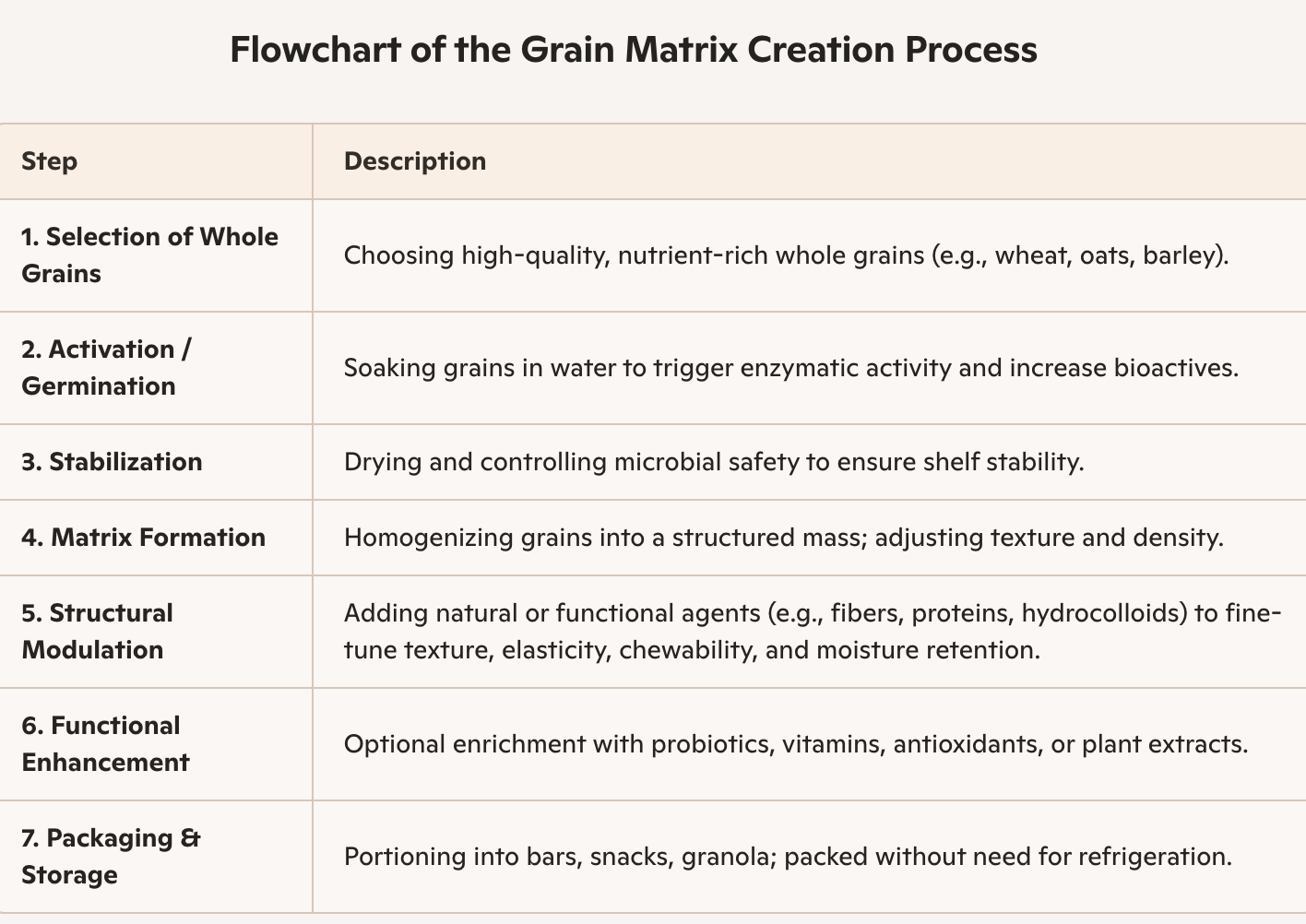Click the Functional Enhancement step cell
1306x924 pixels.
tap(105, 743)
